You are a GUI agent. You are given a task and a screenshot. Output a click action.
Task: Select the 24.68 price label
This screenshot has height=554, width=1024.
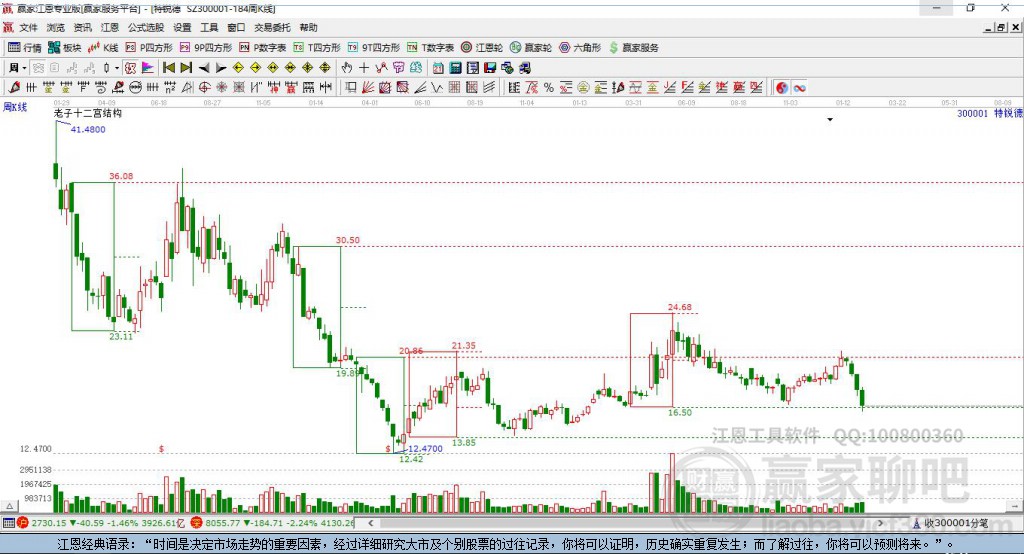(680, 307)
